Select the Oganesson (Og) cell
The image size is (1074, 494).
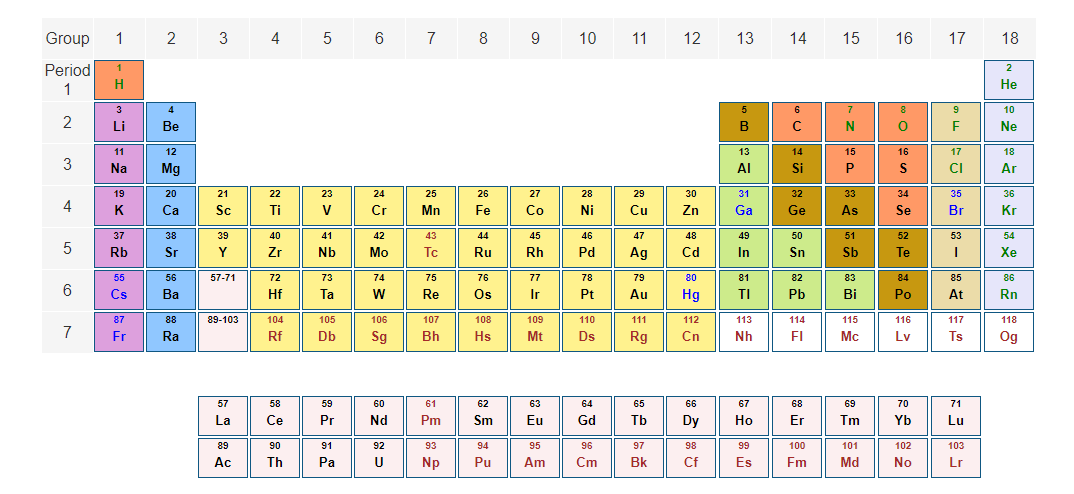(1009, 332)
